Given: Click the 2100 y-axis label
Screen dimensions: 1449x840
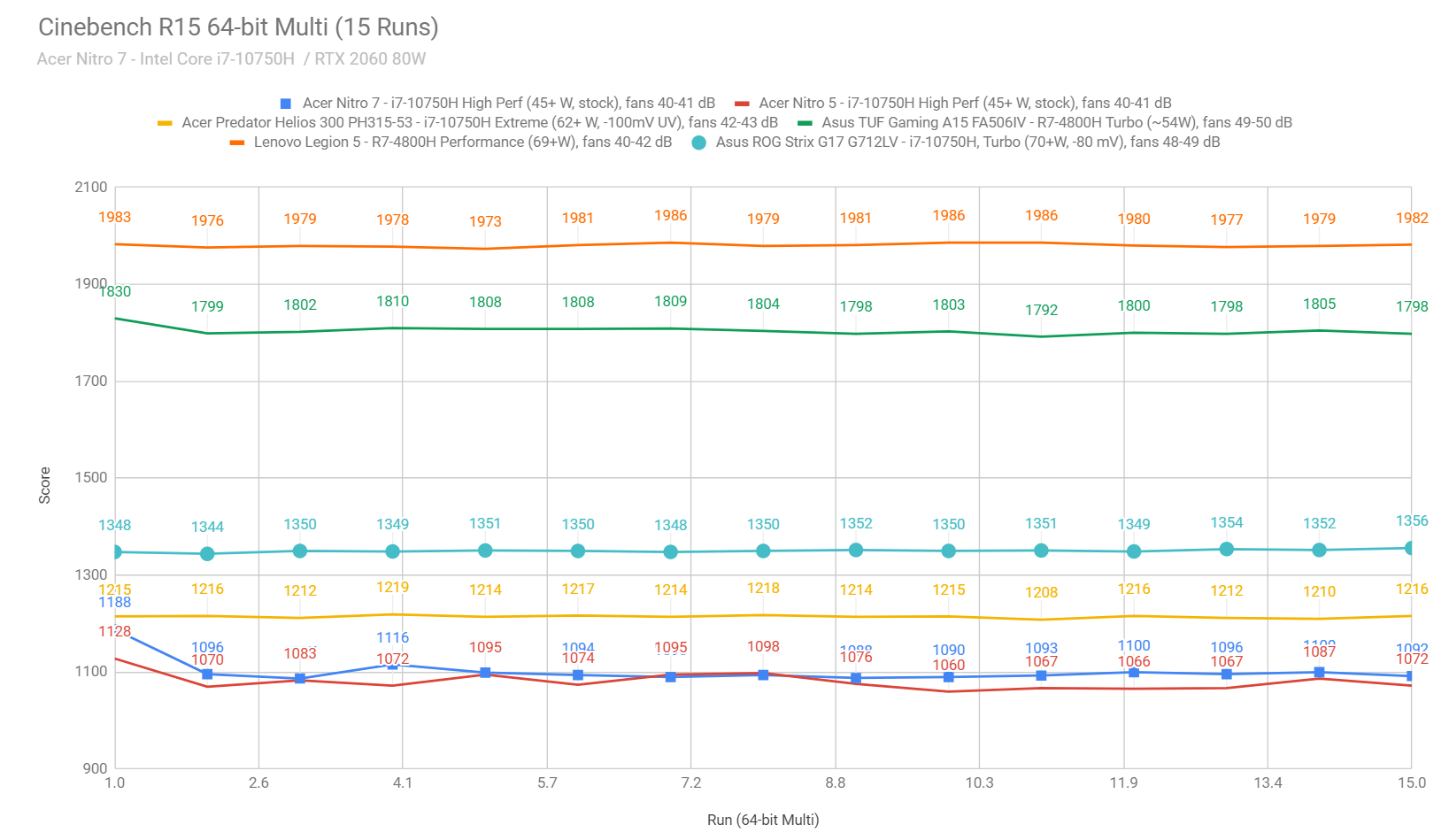Looking at the screenshot, I should point(91,188).
